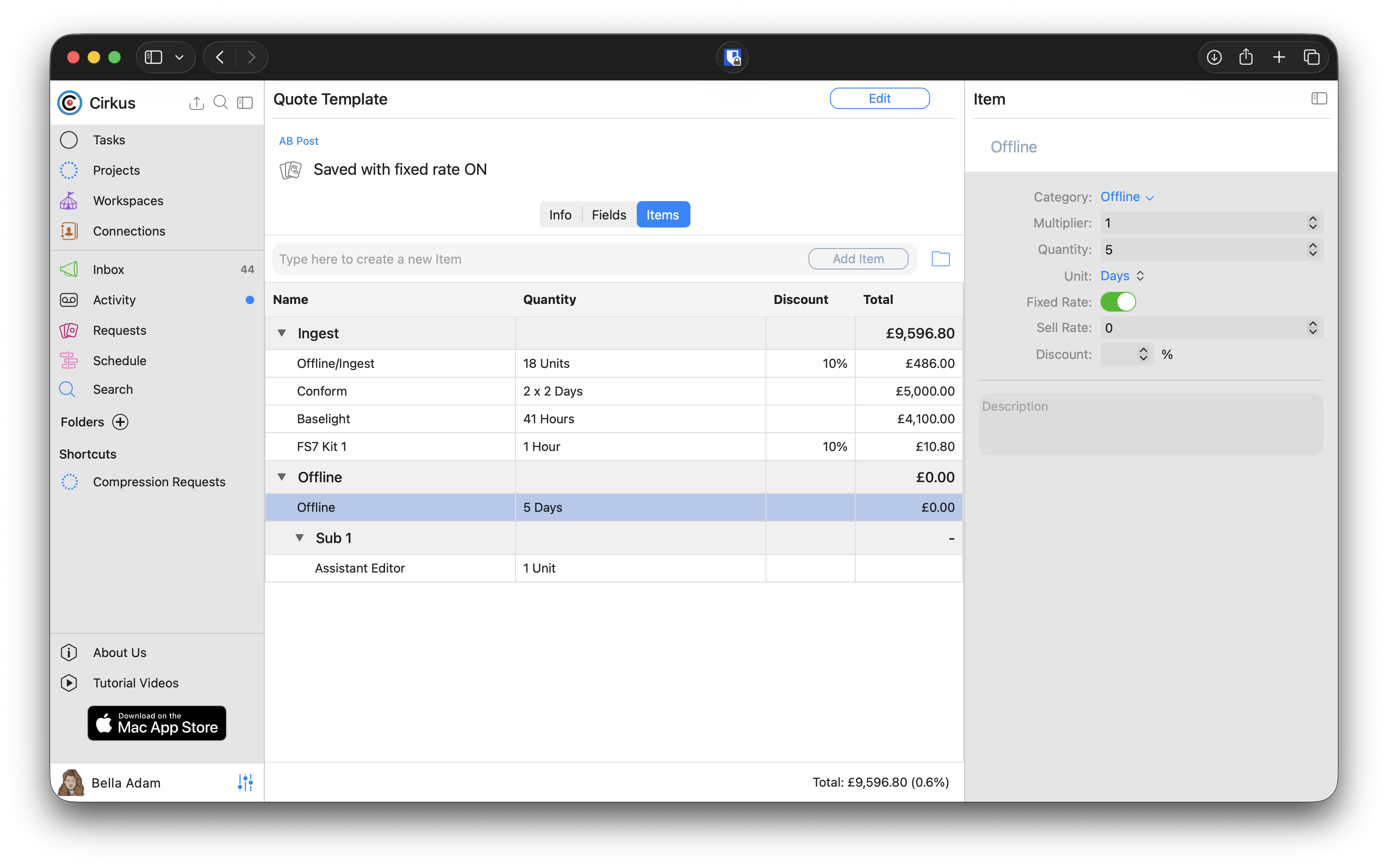The image size is (1388, 868).
Task: Open browser downloads icon
Action: [1214, 57]
